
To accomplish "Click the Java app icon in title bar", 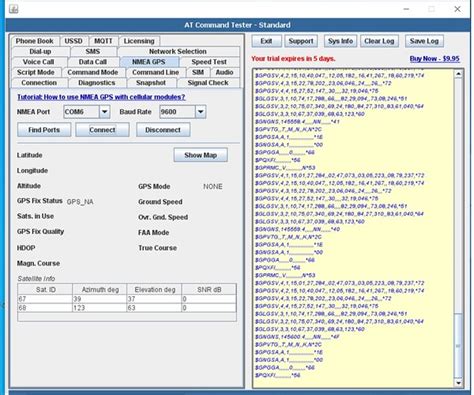I will point(14,9).
